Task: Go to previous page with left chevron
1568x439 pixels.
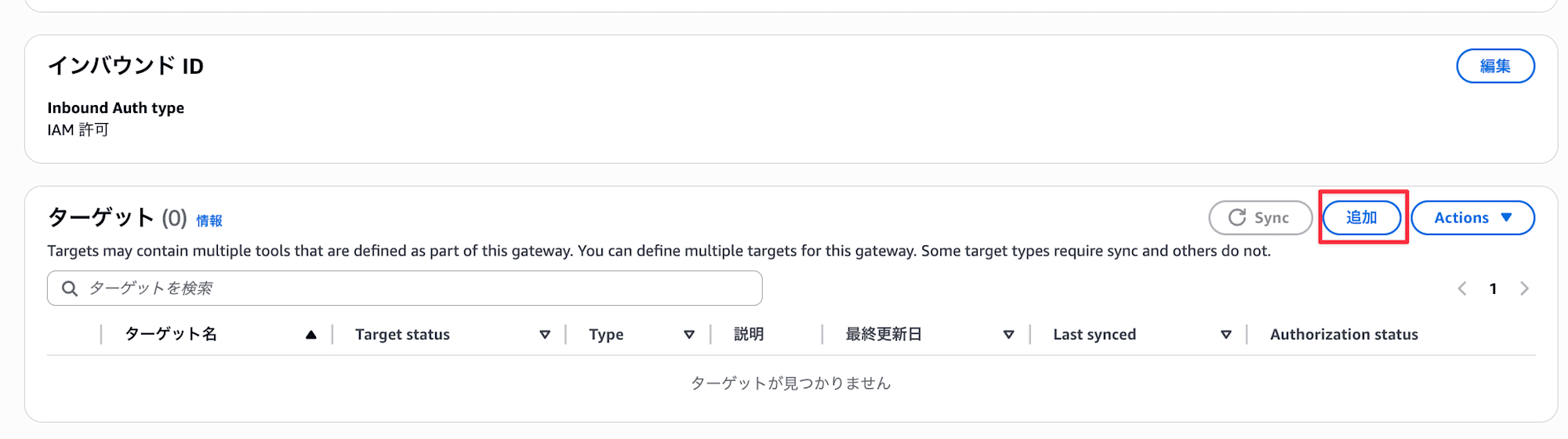Action: (x=1462, y=288)
